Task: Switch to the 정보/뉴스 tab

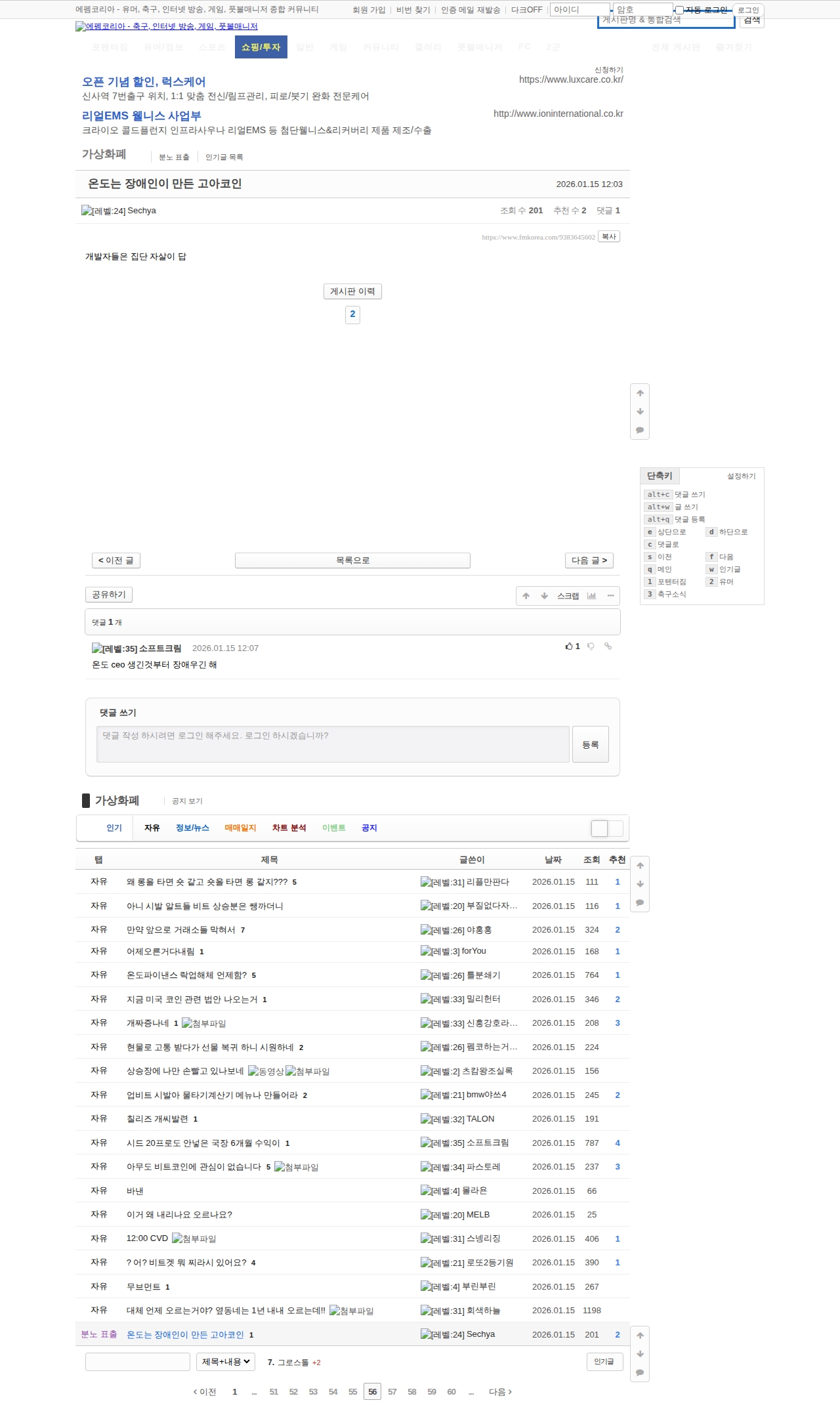Action: tap(192, 828)
